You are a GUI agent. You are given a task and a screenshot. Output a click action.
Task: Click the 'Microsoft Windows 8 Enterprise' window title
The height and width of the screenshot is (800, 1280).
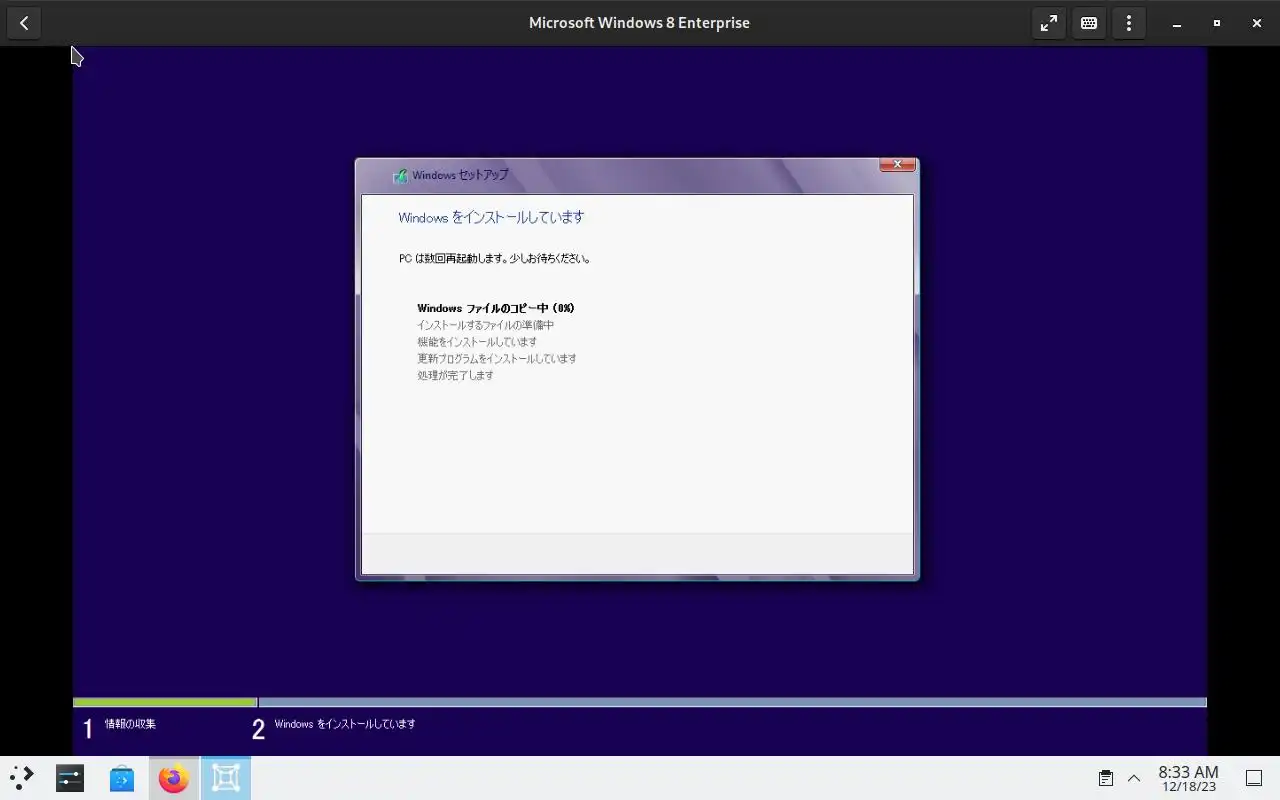pyautogui.click(x=639, y=23)
